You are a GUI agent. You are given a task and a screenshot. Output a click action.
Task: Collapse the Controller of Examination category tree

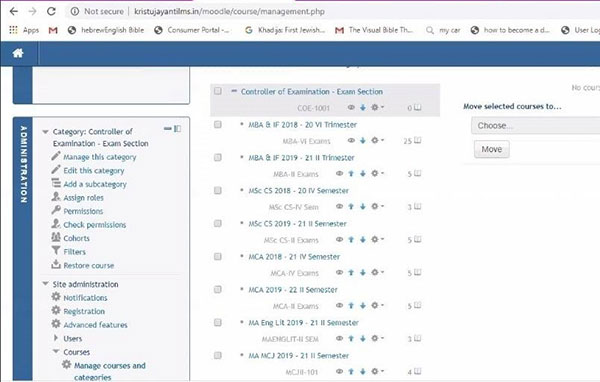[234, 91]
